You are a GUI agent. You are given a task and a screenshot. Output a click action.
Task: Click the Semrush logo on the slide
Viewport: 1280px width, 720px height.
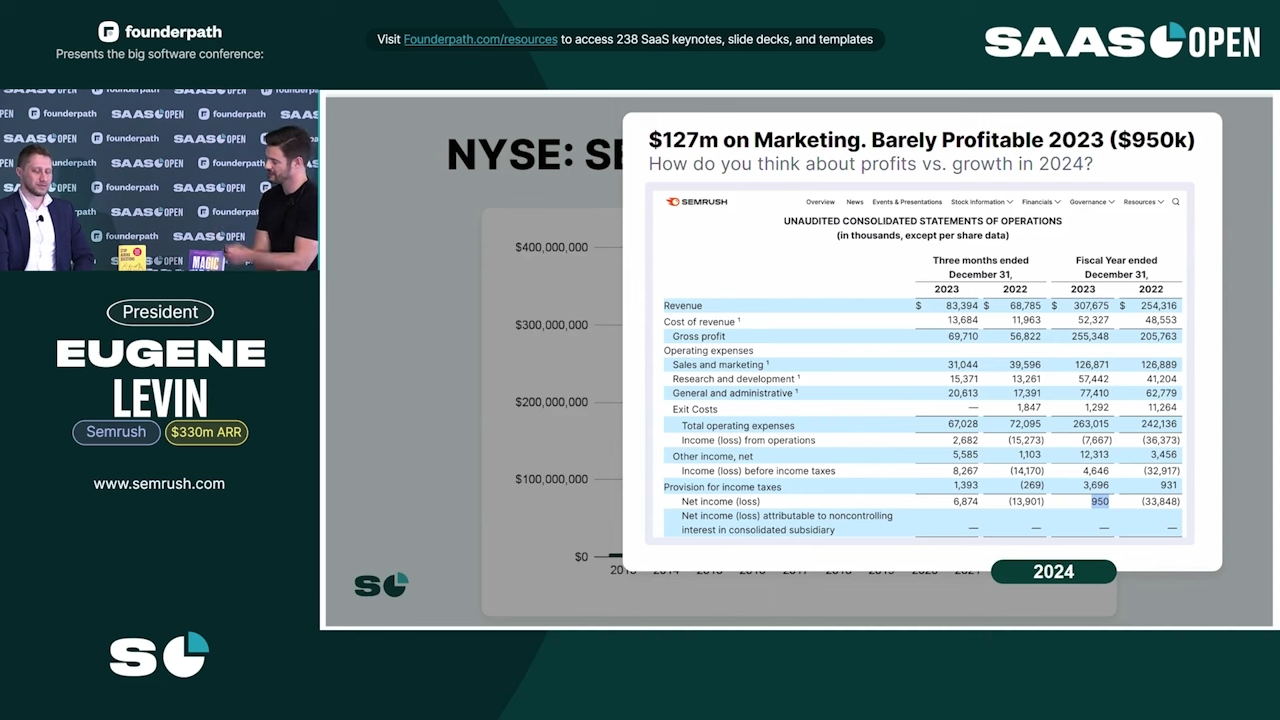click(x=696, y=202)
